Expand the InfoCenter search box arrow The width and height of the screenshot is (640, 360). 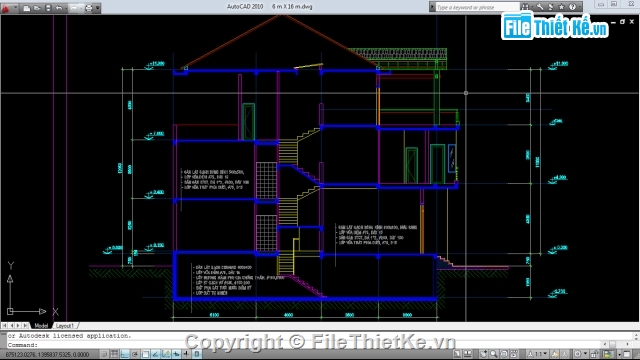[x=432, y=7]
